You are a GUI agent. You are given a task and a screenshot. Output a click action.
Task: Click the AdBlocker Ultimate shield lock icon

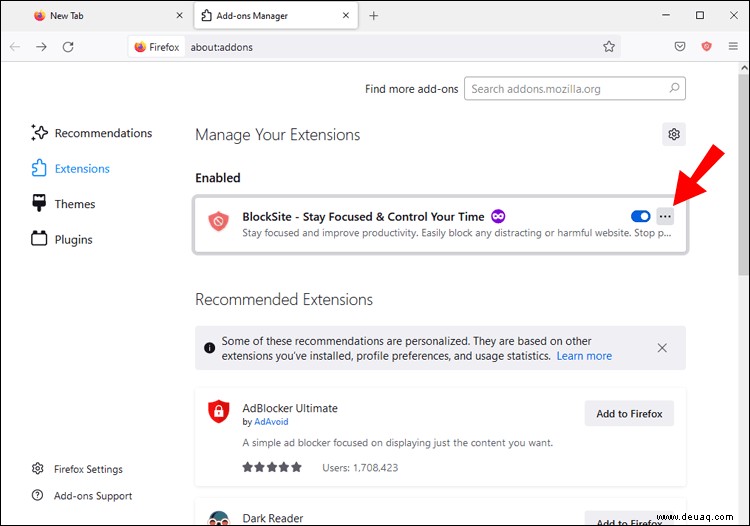pyautogui.click(x=219, y=411)
